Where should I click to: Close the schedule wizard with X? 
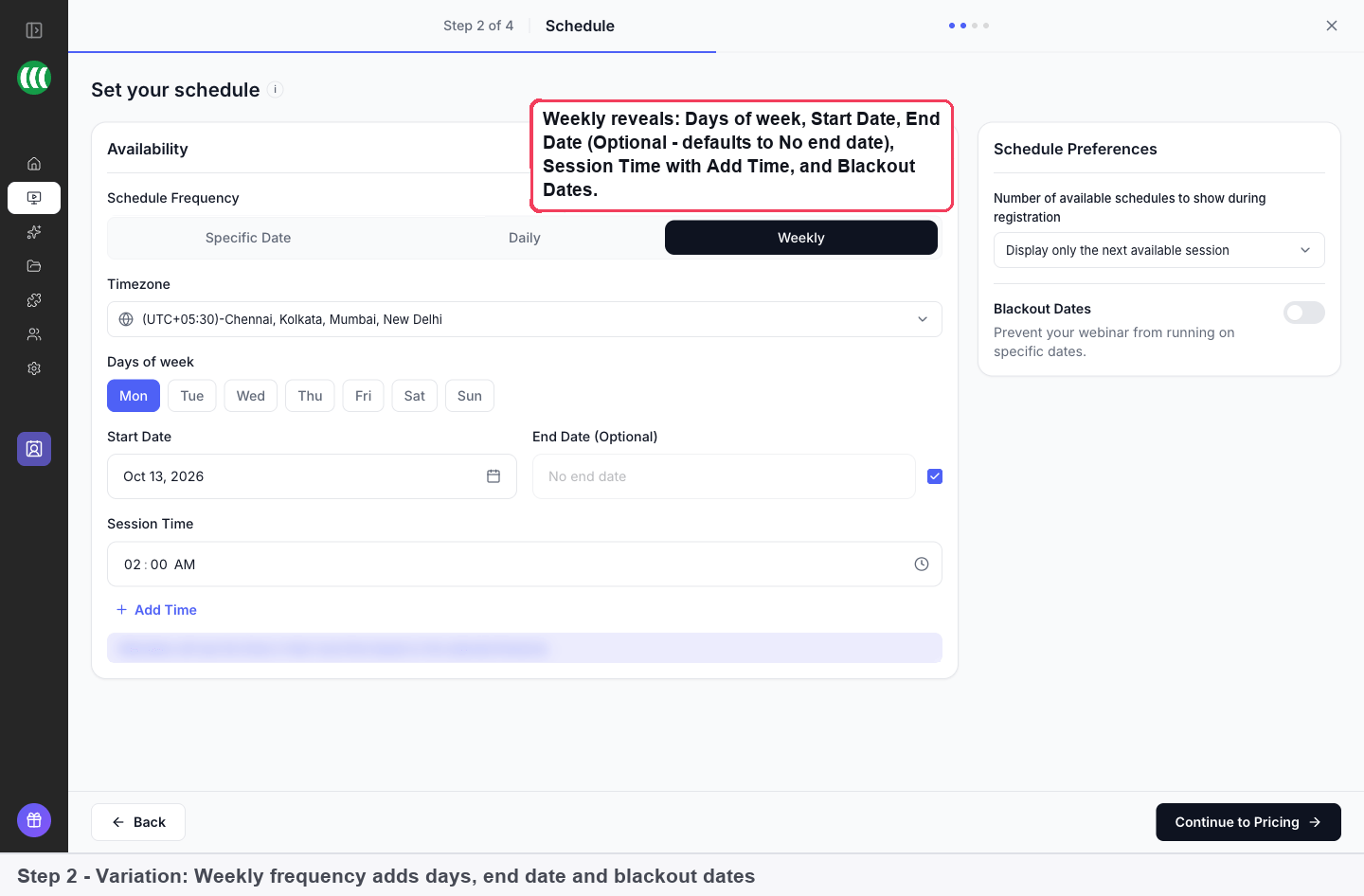(x=1332, y=26)
